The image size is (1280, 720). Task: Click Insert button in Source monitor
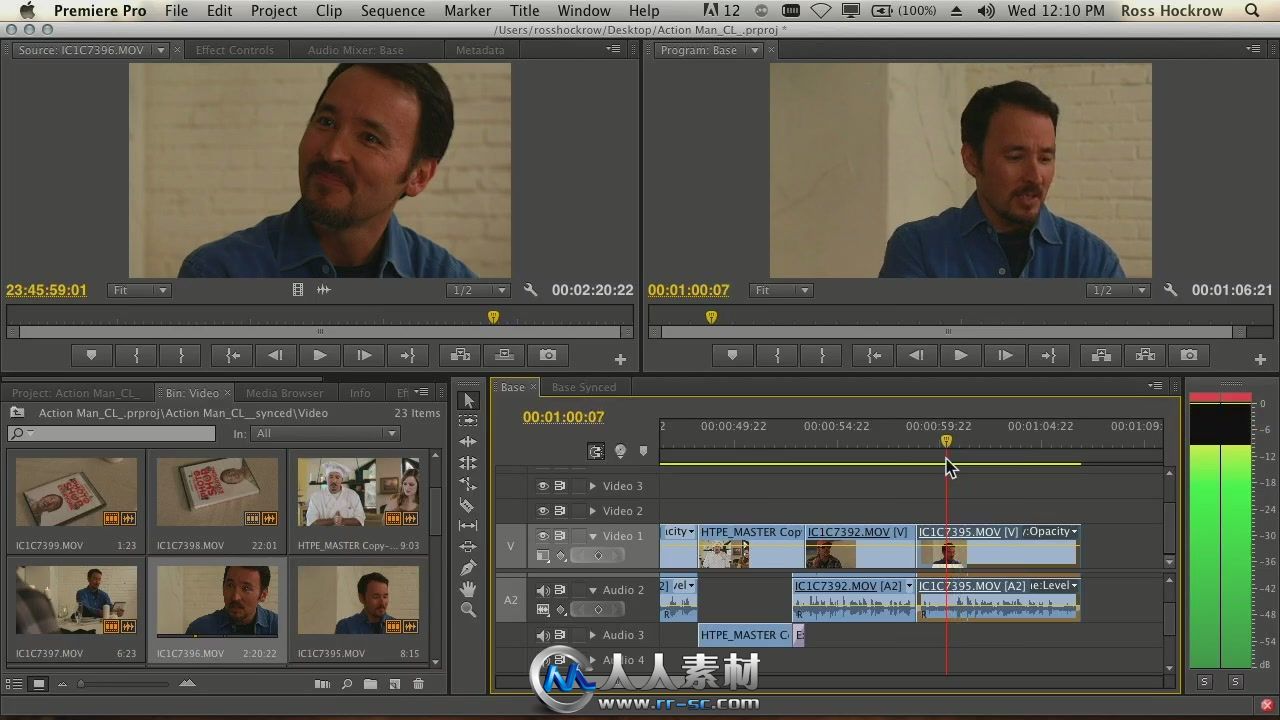(x=460, y=355)
